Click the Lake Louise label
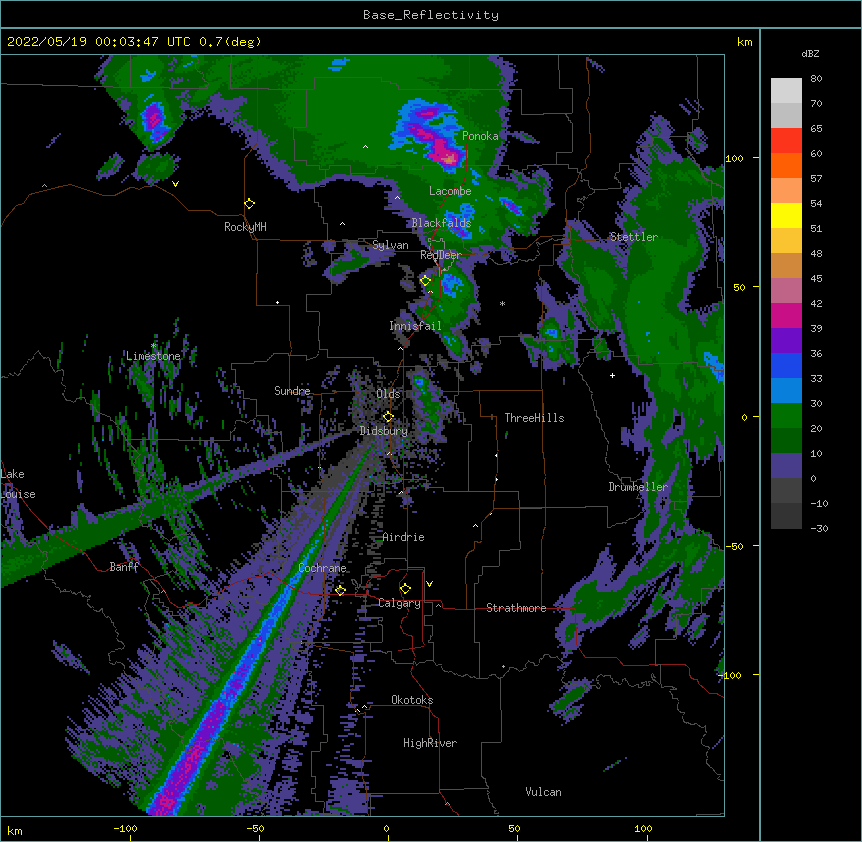This screenshot has width=862, height=842. 16,484
